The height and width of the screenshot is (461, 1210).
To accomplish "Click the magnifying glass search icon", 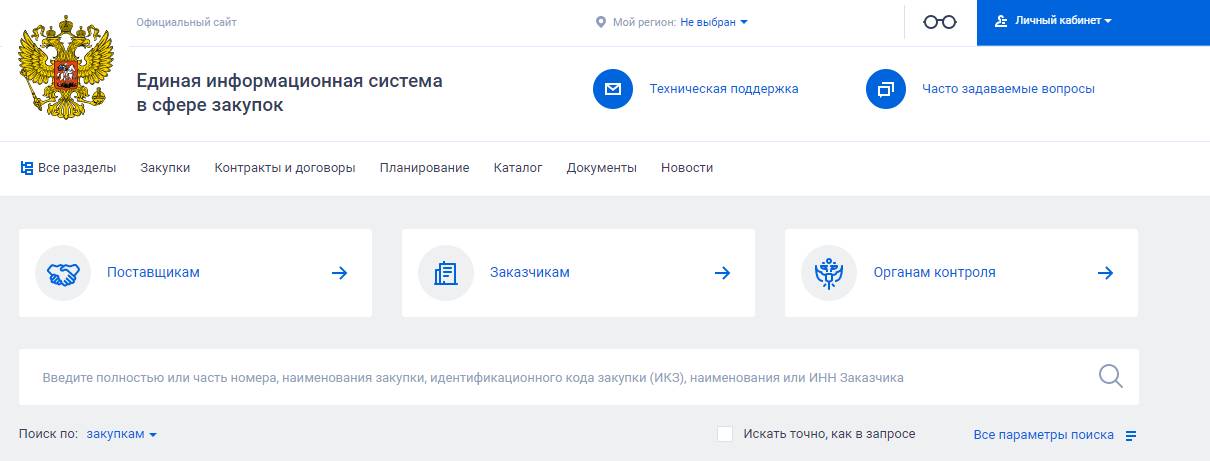I will point(1111,377).
